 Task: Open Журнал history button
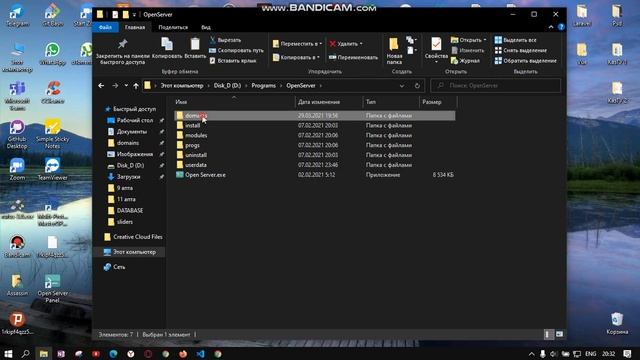465,60
